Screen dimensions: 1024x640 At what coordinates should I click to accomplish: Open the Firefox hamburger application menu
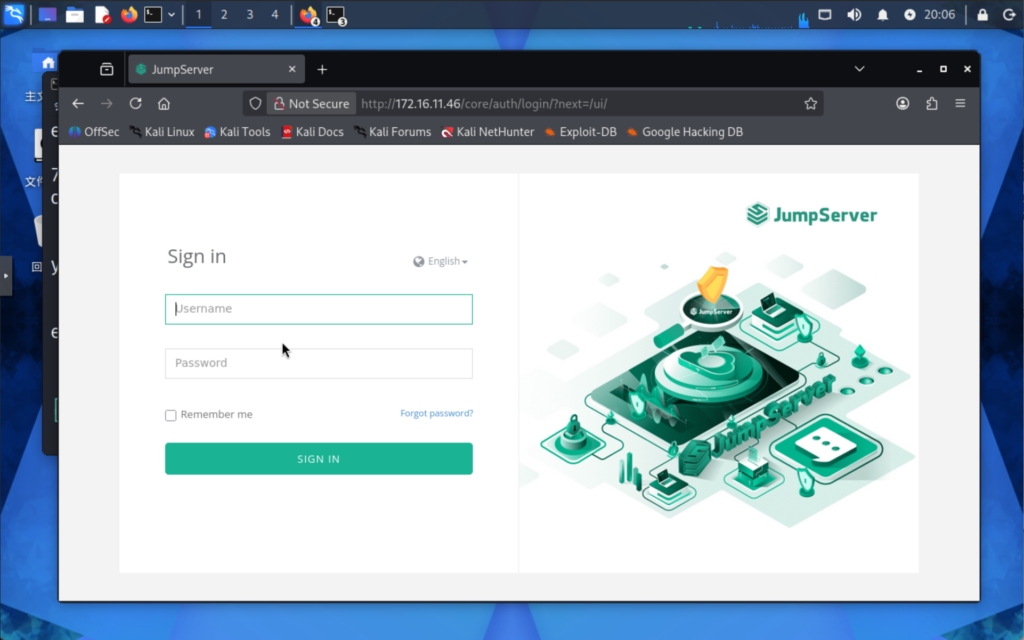(x=960, y=104)
